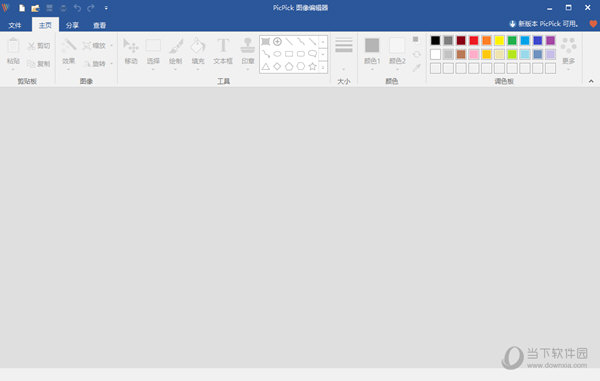The height and width of the screenshot is (381, 600).
Task: Select the eyedropper color picker tool
Action: click(417, 68)
